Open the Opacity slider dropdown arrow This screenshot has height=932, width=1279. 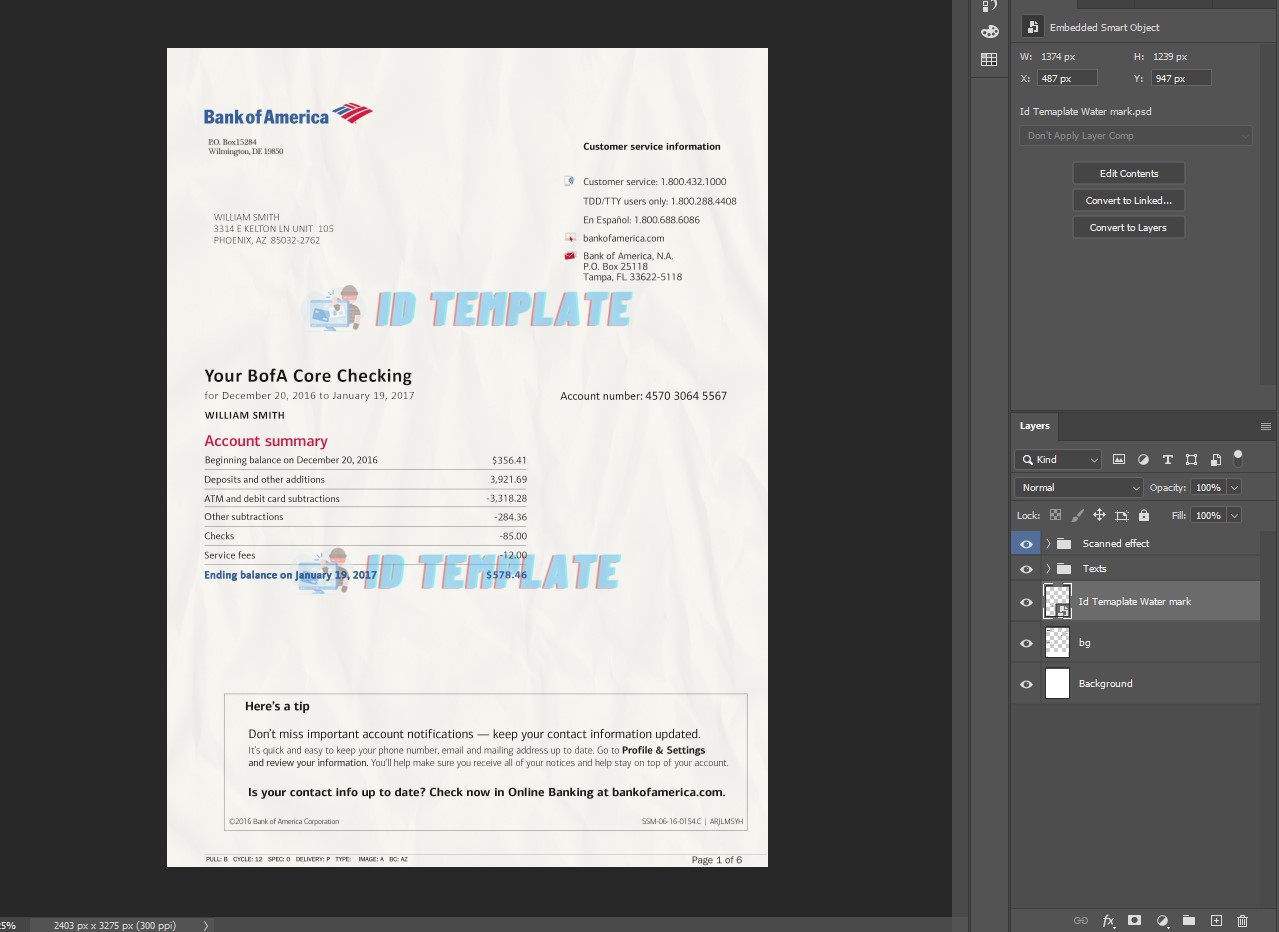(x=1234, y=488)
